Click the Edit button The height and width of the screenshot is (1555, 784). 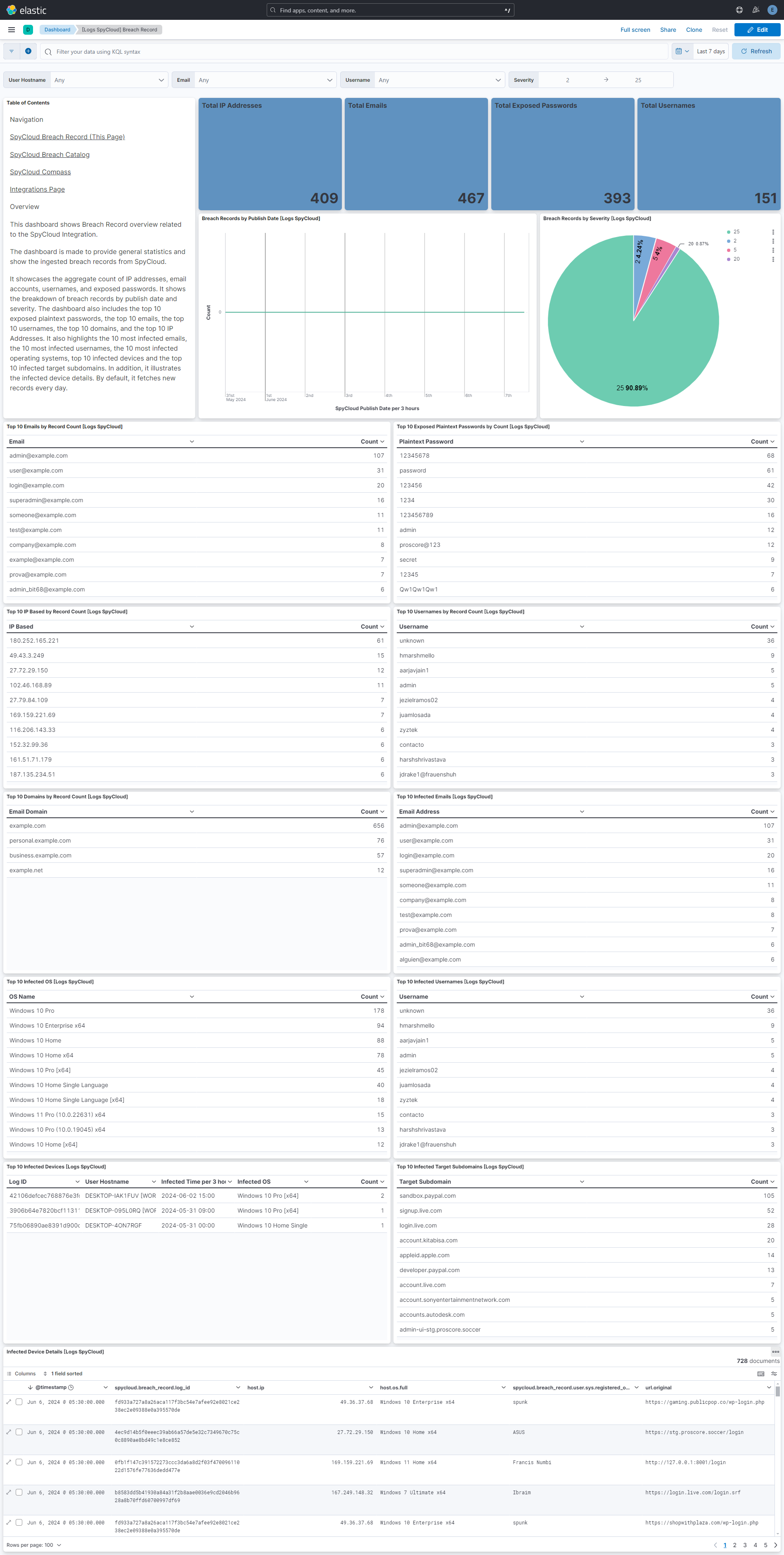tap(757, 30)
